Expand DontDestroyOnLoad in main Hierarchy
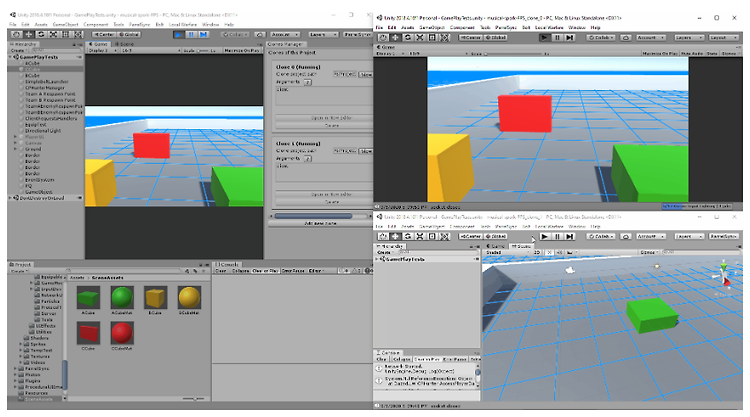Viewport: 750px width, 417px height. pyautogui.click(x=11, y=198)
